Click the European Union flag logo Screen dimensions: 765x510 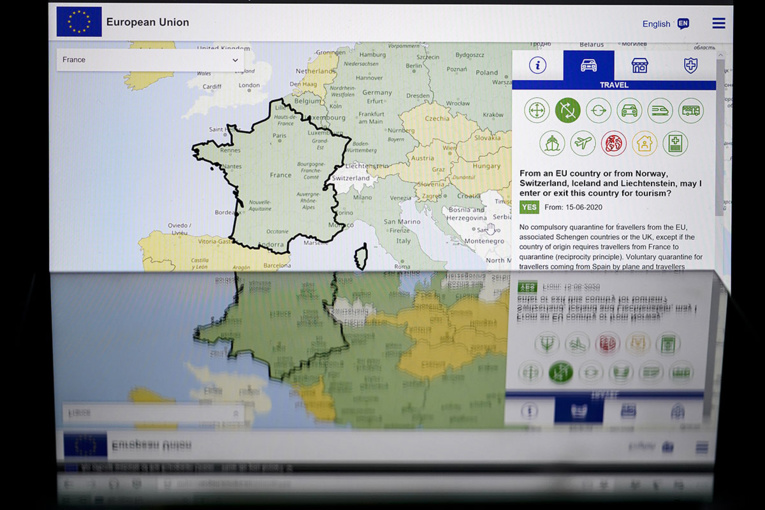point(79,22)
